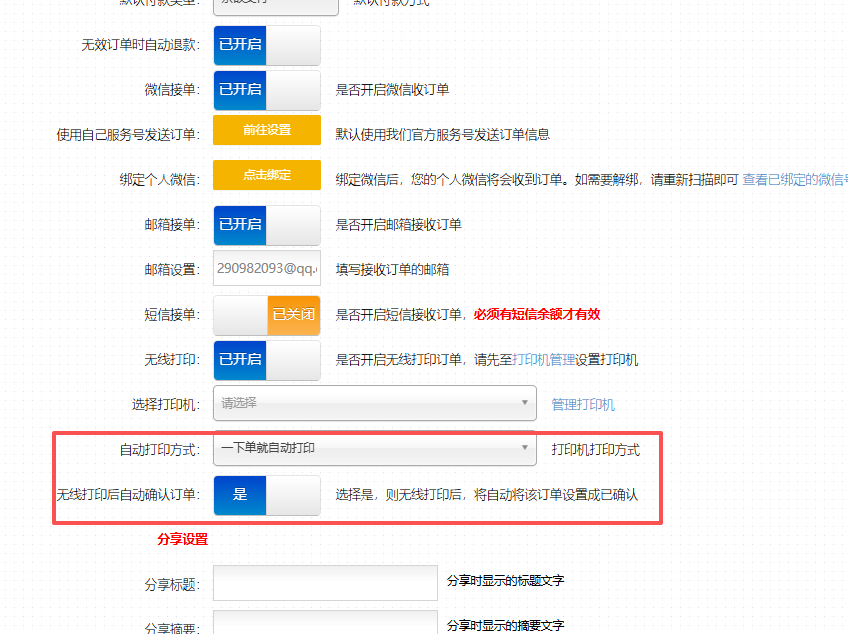Disable the 微信接单 switch
The width and height of the screenshot is (848, 634).
267,90
